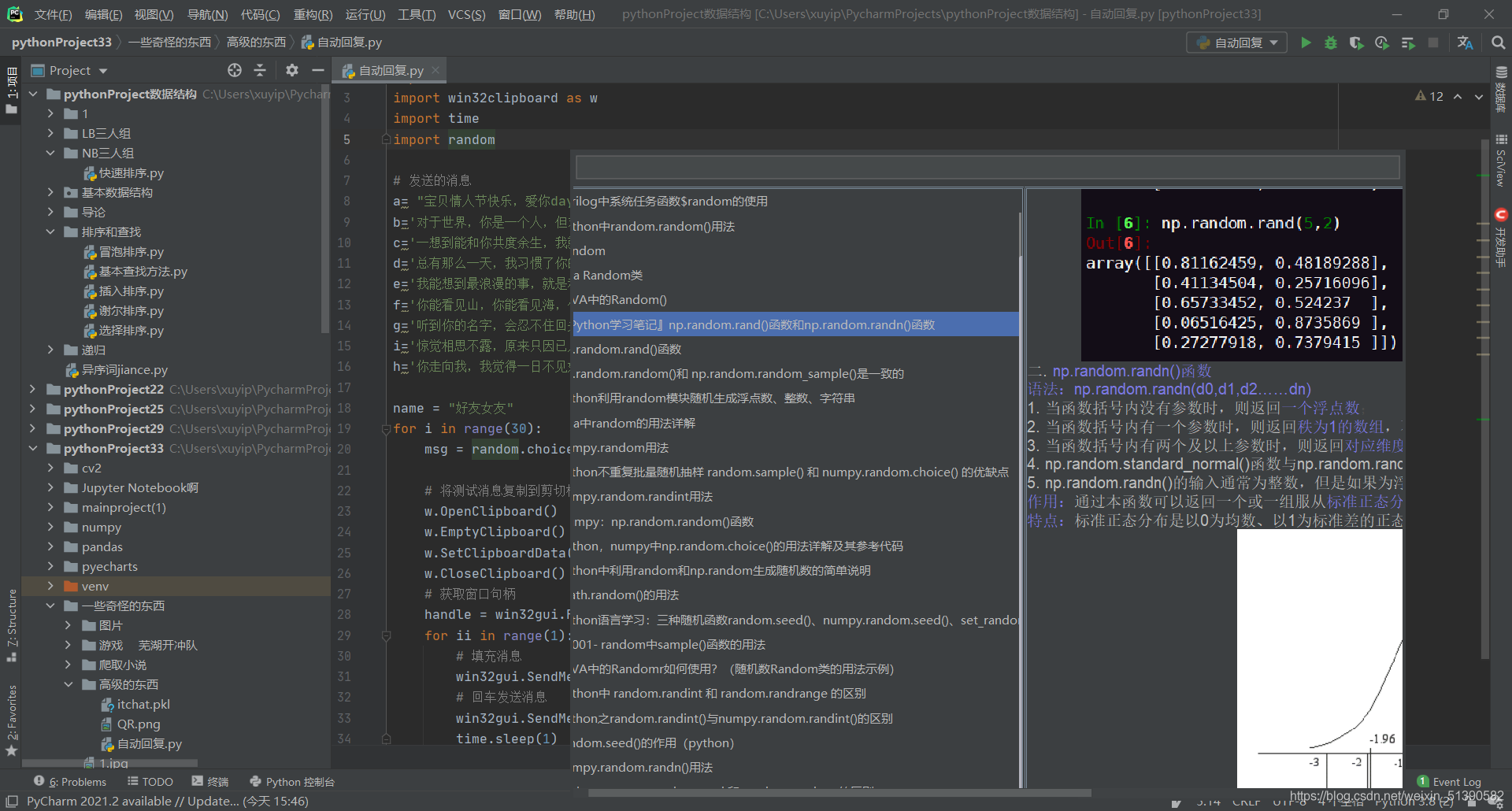Open the 重构(R) menu
Viewport: 1512px width, 811px height.
point(313,15)
